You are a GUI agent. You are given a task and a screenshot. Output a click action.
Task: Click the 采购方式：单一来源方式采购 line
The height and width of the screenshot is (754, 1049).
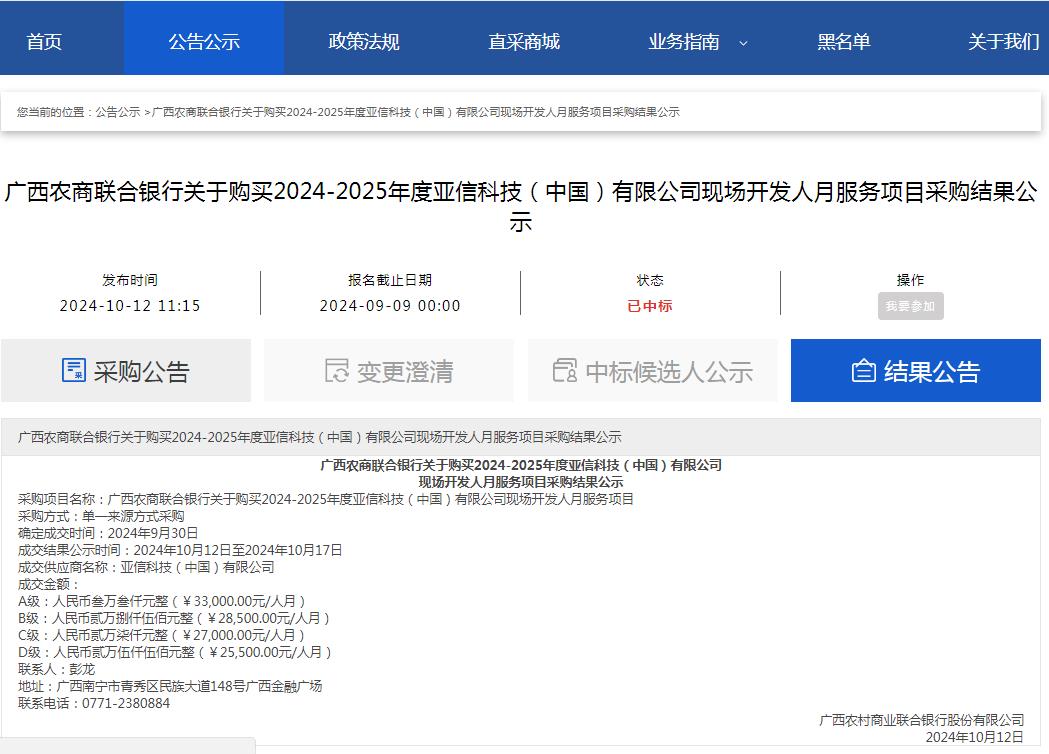click(x=101, y=516)
